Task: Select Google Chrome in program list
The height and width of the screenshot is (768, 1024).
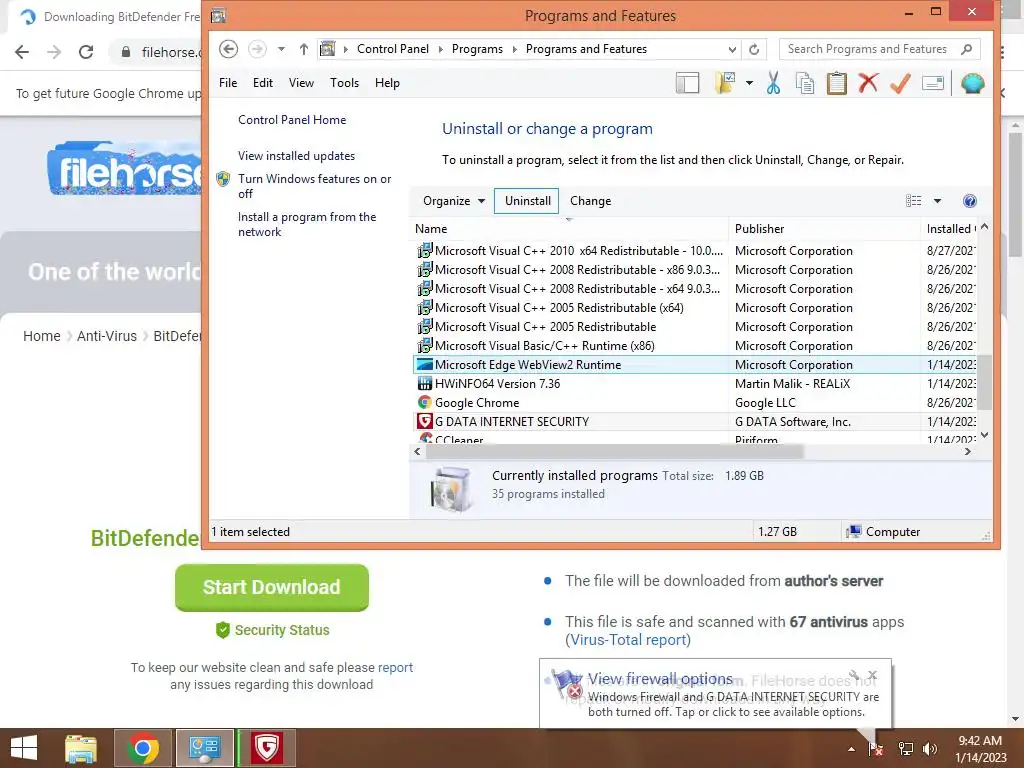Action: pos(695,402)
